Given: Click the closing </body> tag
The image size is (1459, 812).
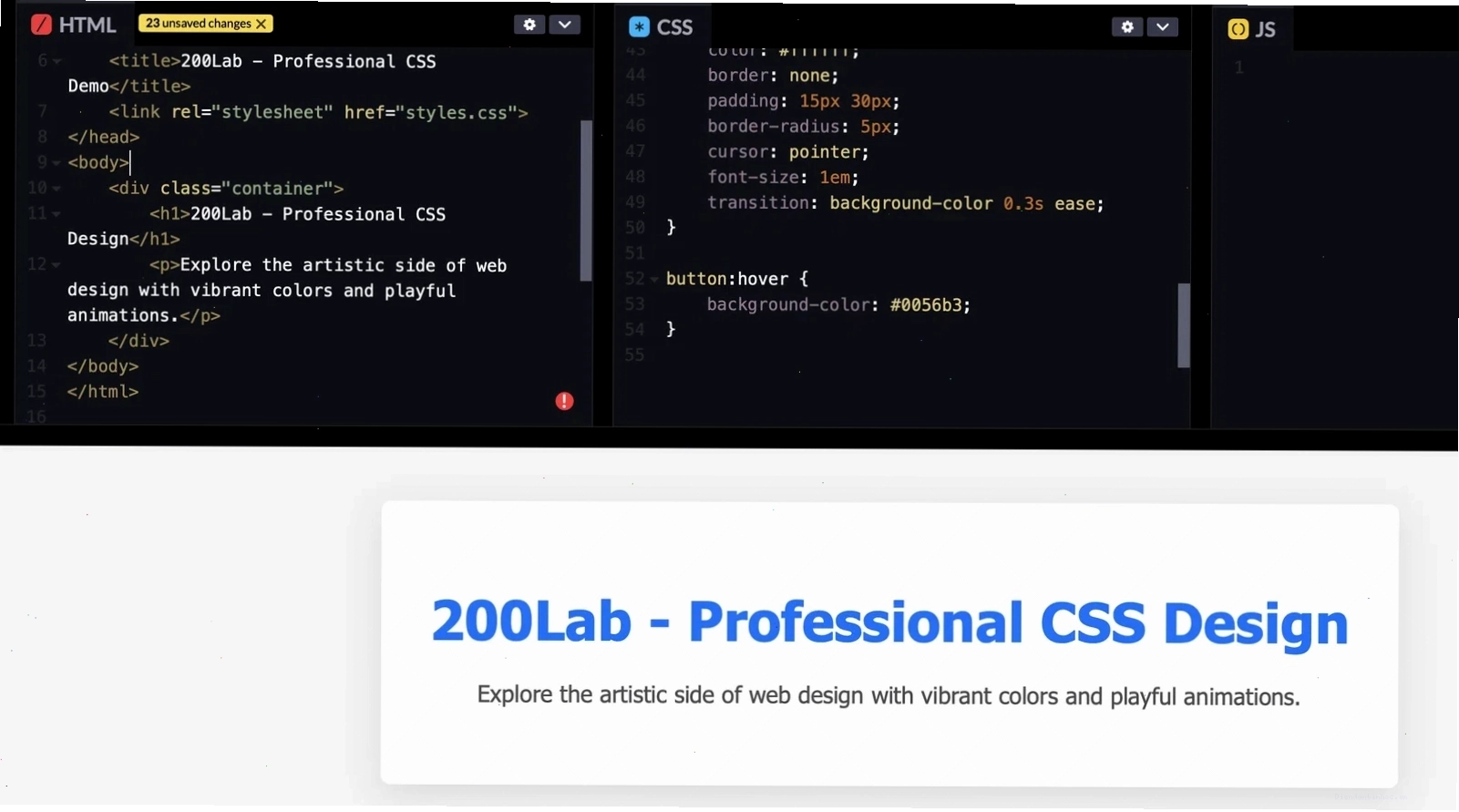Looking at the screenshot, I should coord(103,366).
